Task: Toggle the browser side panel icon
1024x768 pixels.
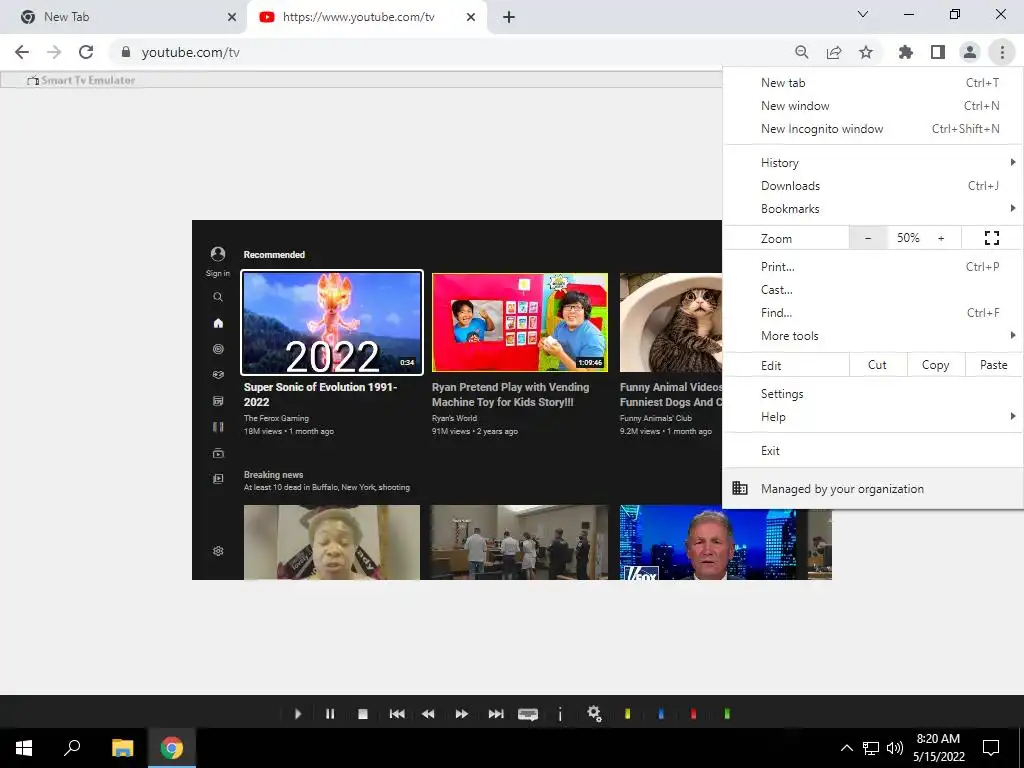Action: coord(938,52)
